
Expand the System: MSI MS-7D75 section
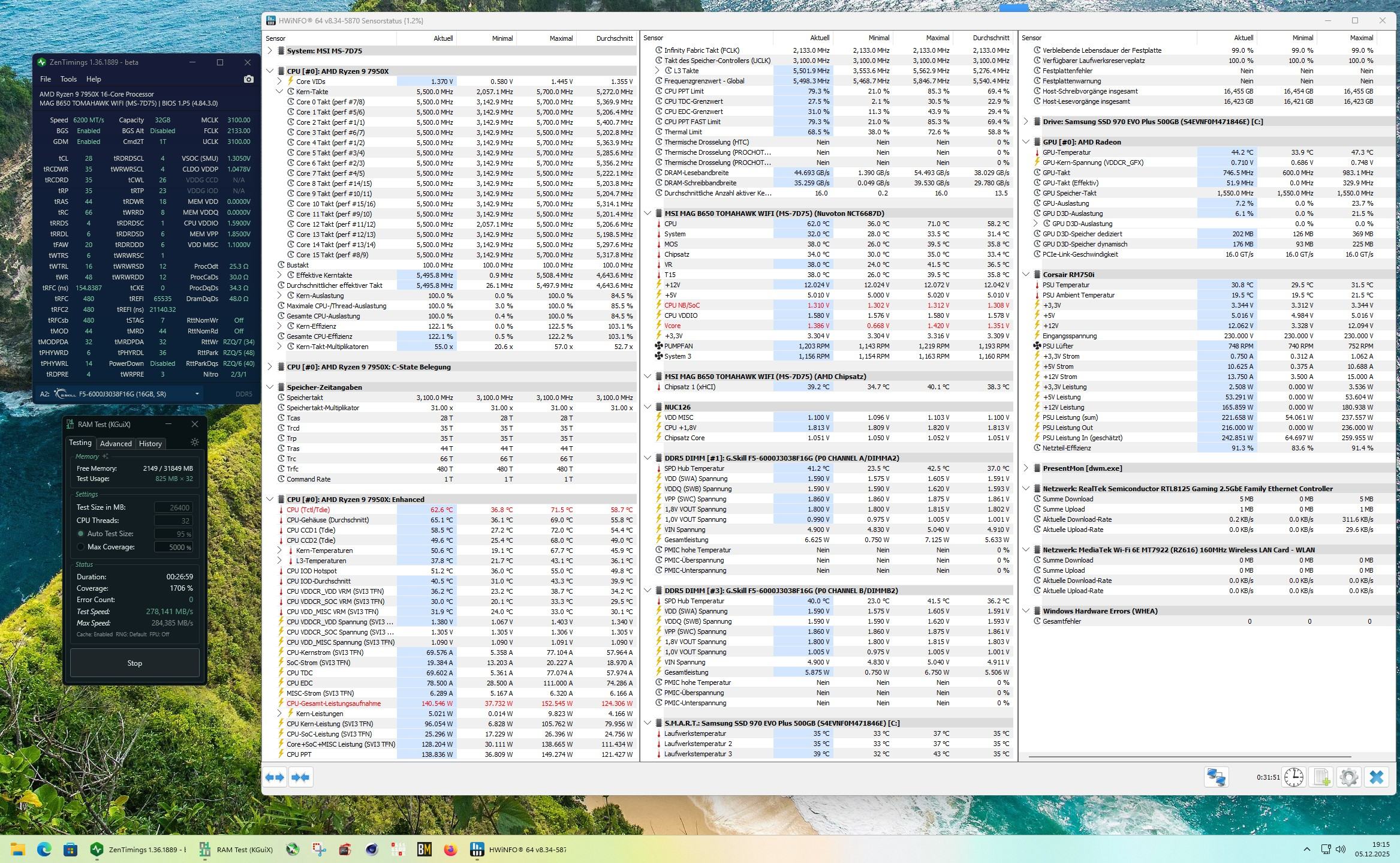pos(270,51)
